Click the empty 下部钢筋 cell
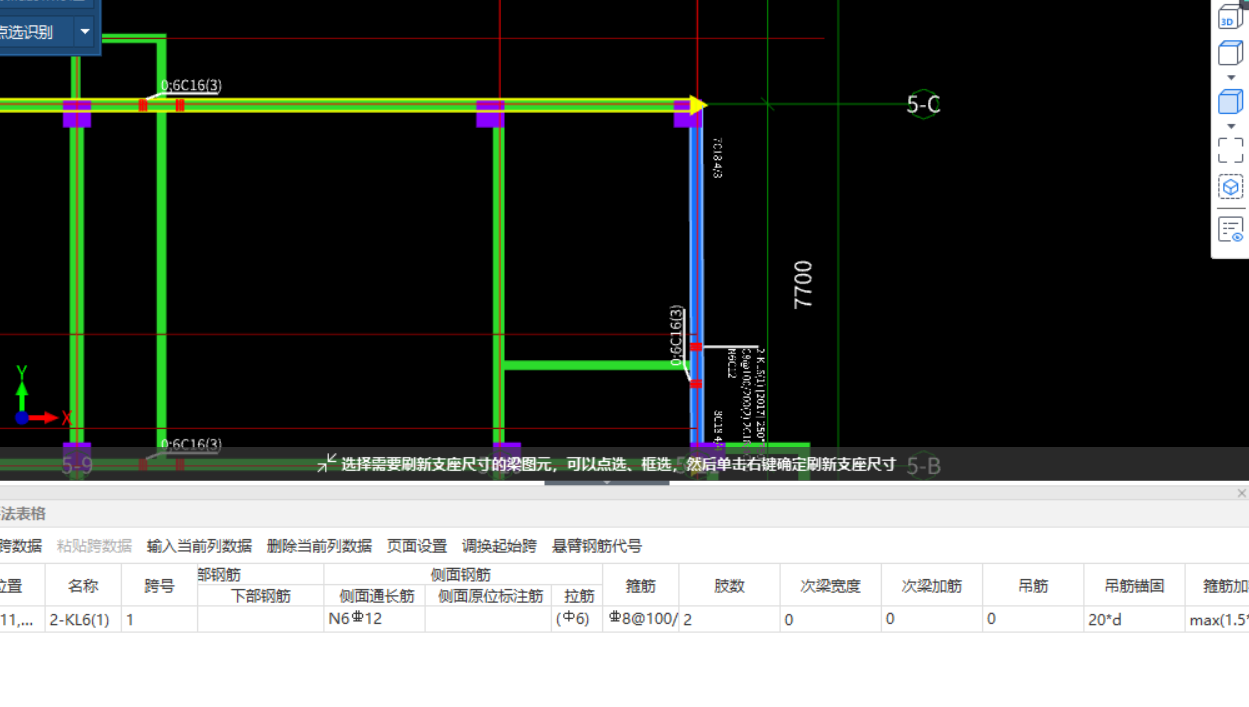Image resolution: width=1249 pixels, height=707 pixels. tap(260, 619)
